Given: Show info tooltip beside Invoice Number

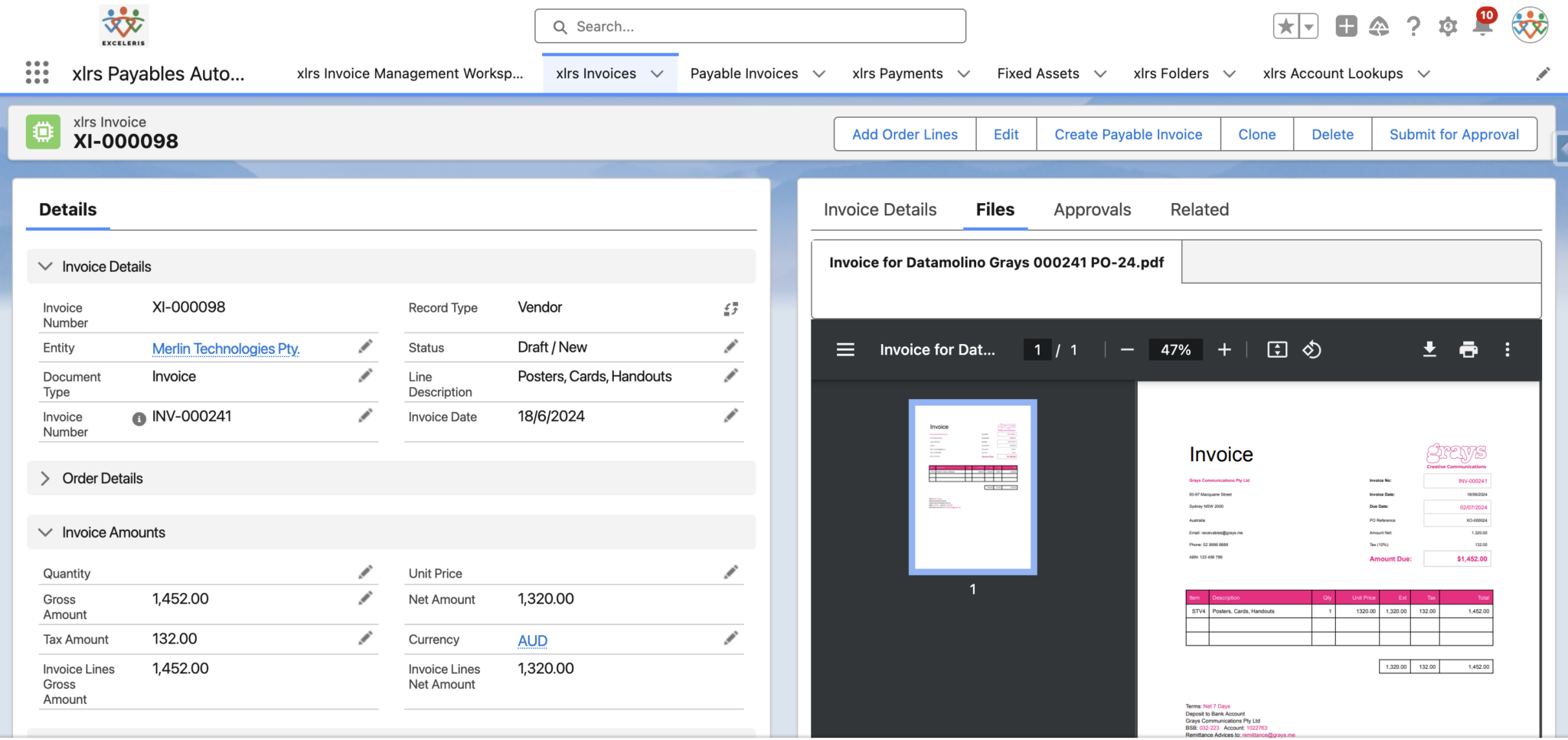Looking at the screenshot, I should click(x=139, y=419).
